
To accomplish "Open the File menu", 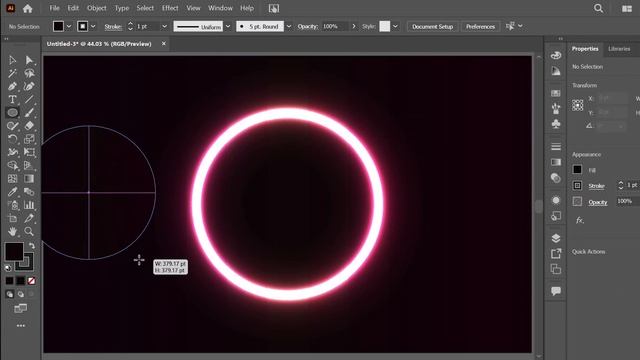I will [54, 8].
